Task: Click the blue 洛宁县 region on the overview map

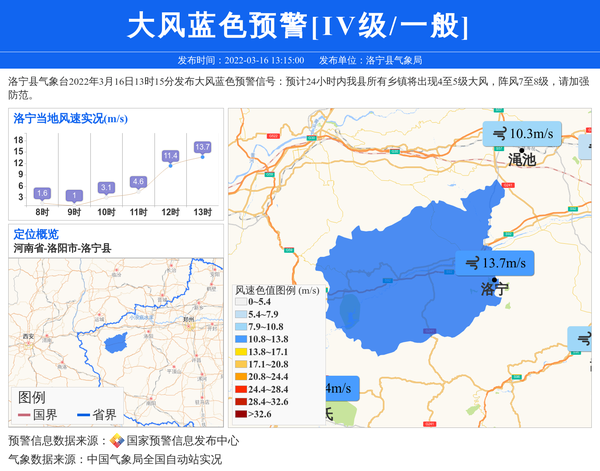Action: click(117, 343)
